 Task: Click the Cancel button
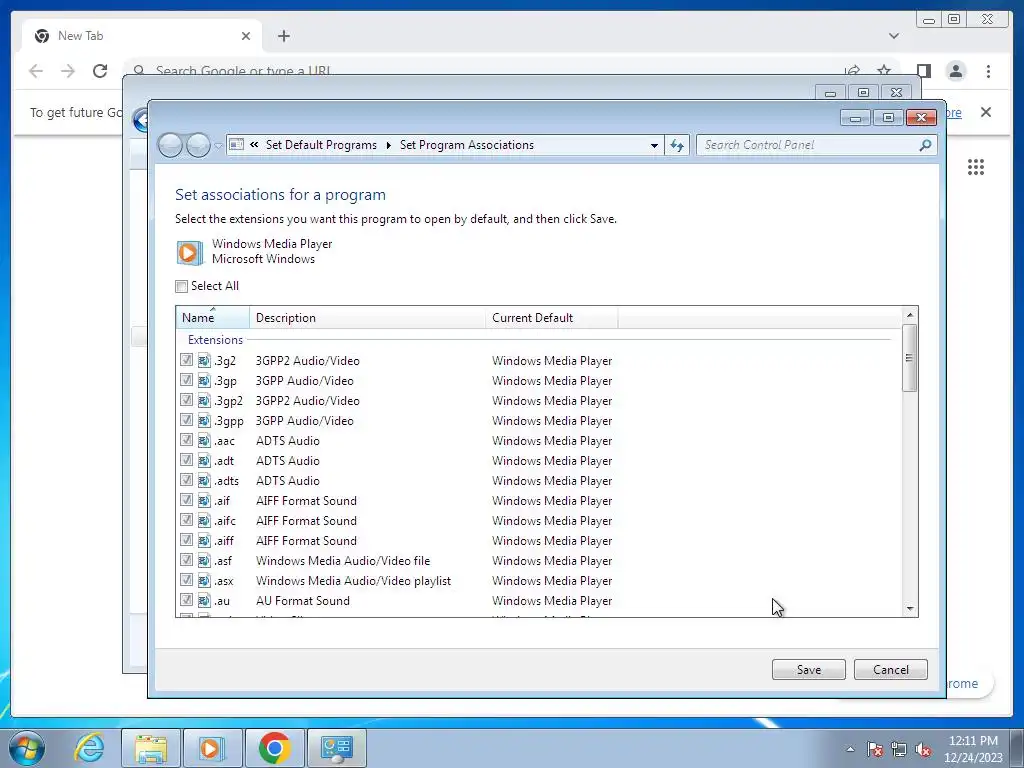891,669
